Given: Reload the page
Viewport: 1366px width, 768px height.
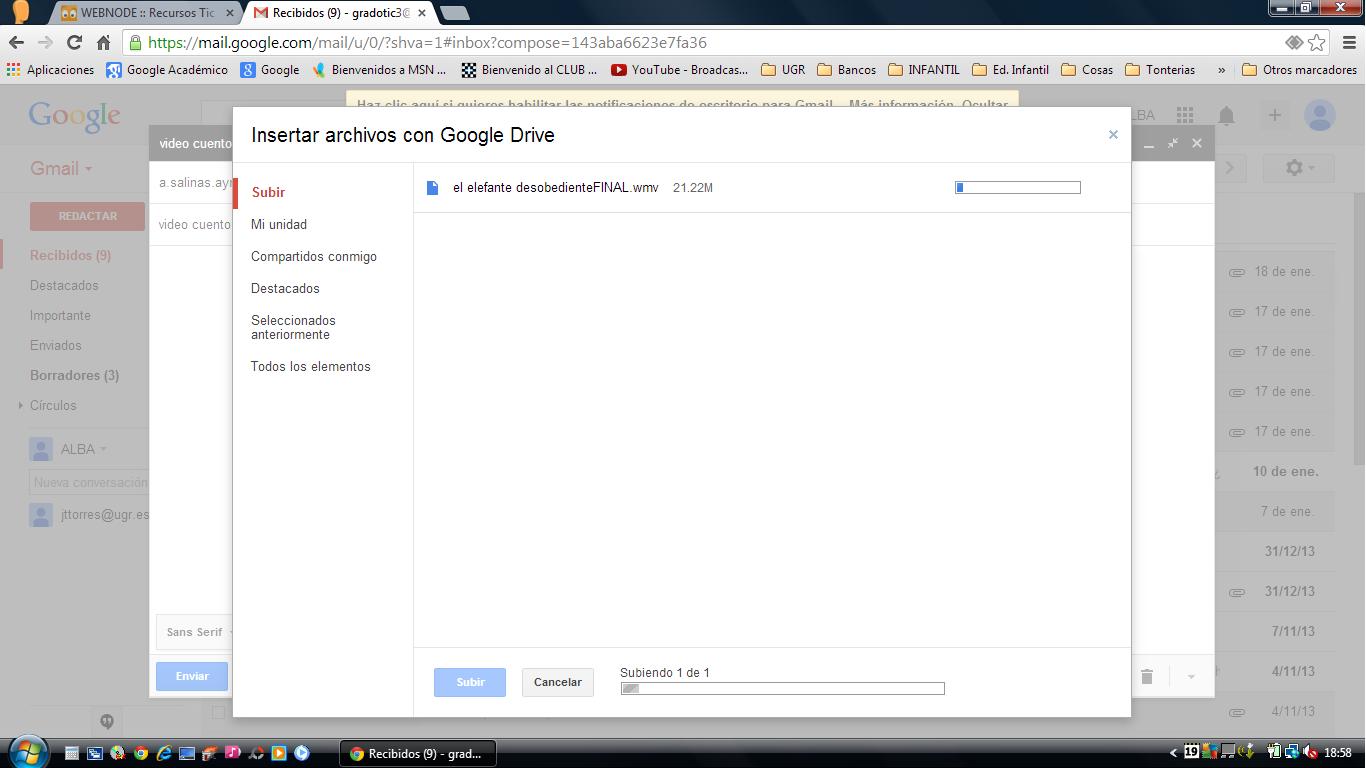Looking at the screenshot, I should pos(74,42).
